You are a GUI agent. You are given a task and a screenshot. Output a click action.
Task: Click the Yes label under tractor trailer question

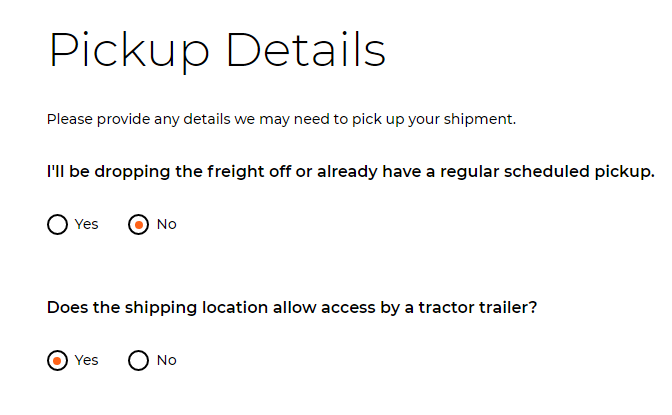(x=87, y=361)
